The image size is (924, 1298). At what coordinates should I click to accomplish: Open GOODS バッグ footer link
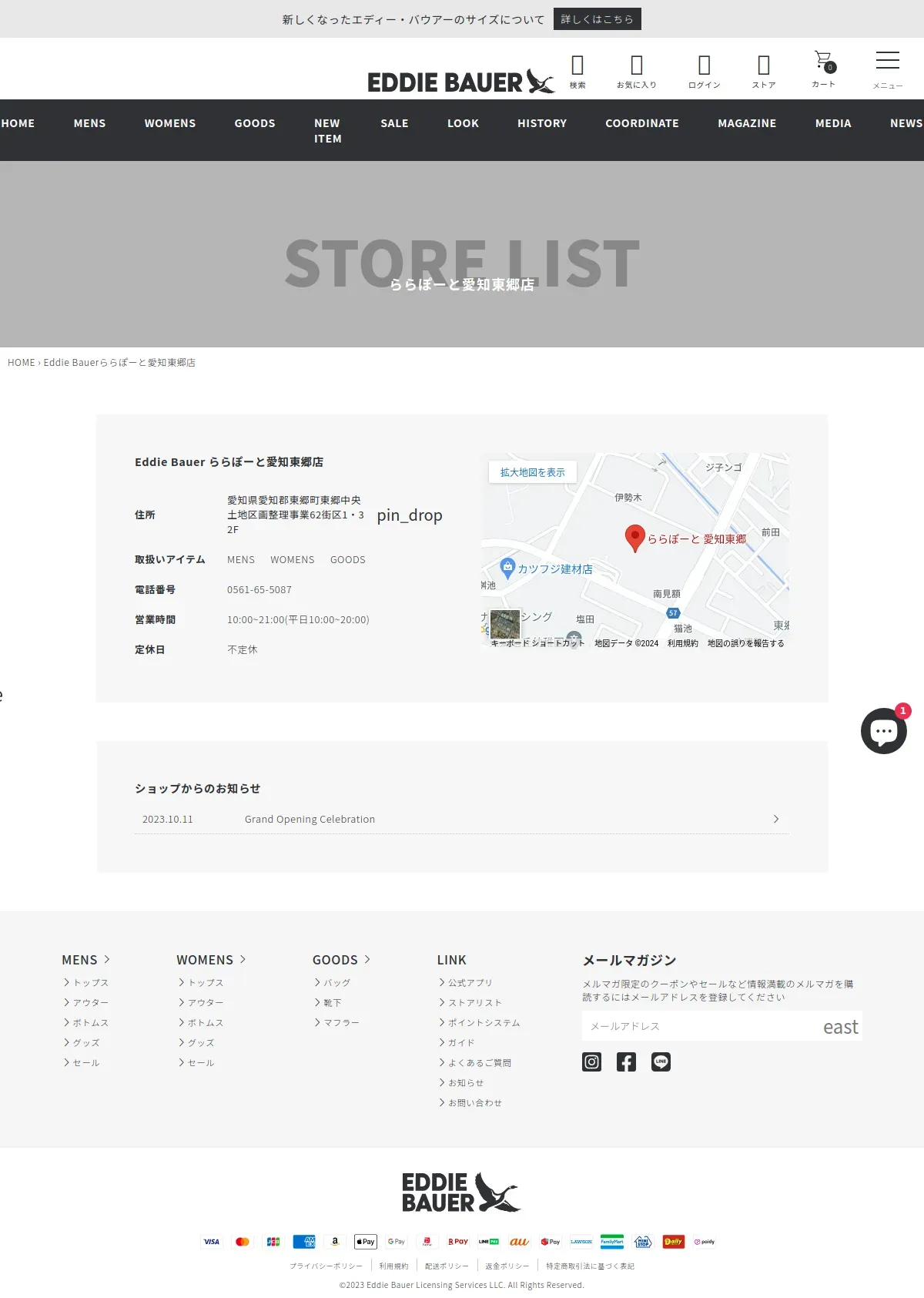point(336,983)
